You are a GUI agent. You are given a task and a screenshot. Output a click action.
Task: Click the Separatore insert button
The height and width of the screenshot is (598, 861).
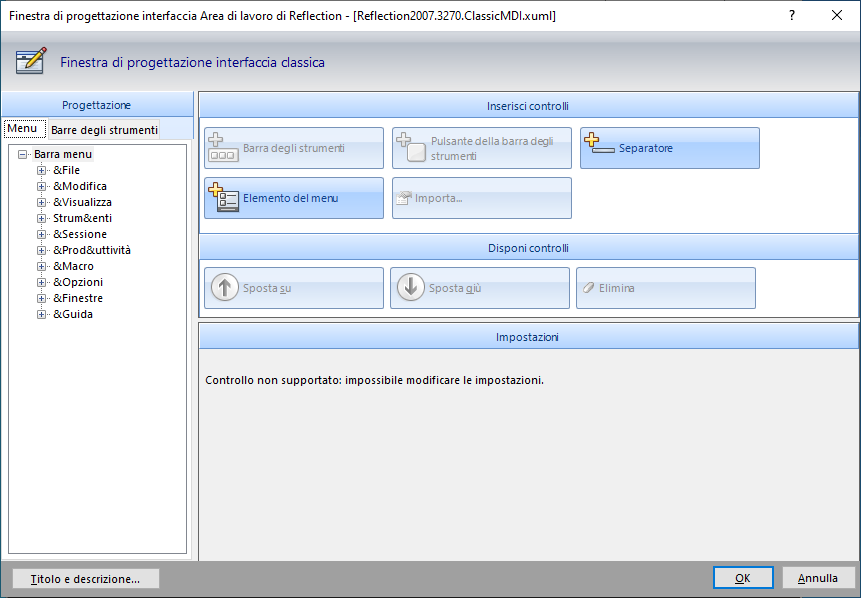(670, 148)
